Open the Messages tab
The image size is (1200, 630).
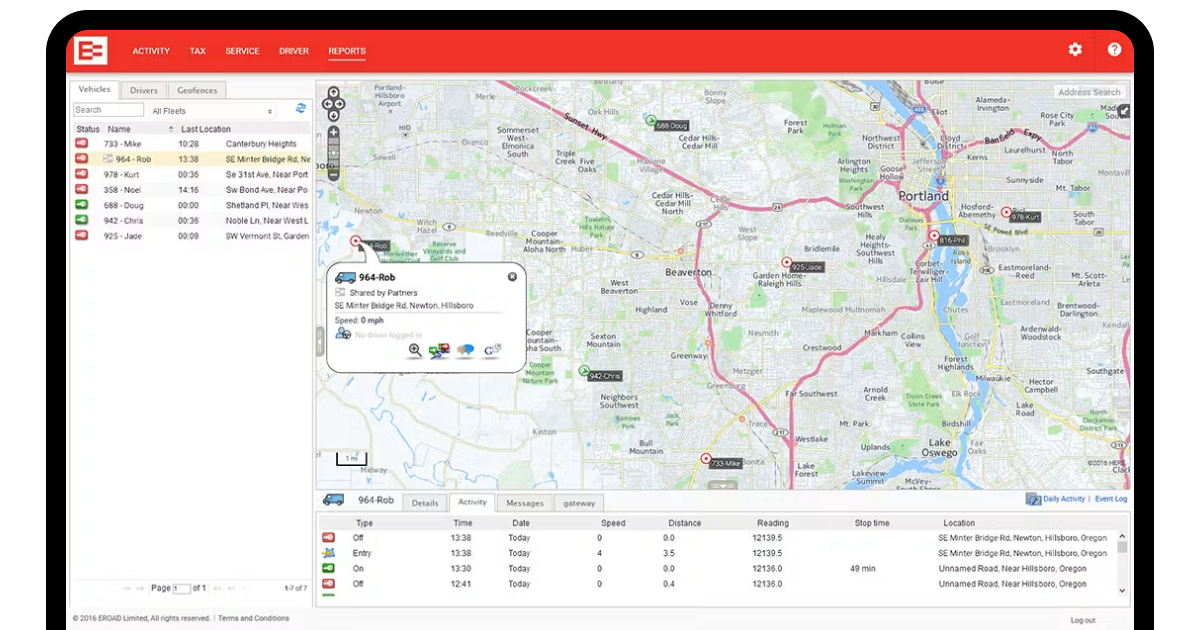coord(524,503)
